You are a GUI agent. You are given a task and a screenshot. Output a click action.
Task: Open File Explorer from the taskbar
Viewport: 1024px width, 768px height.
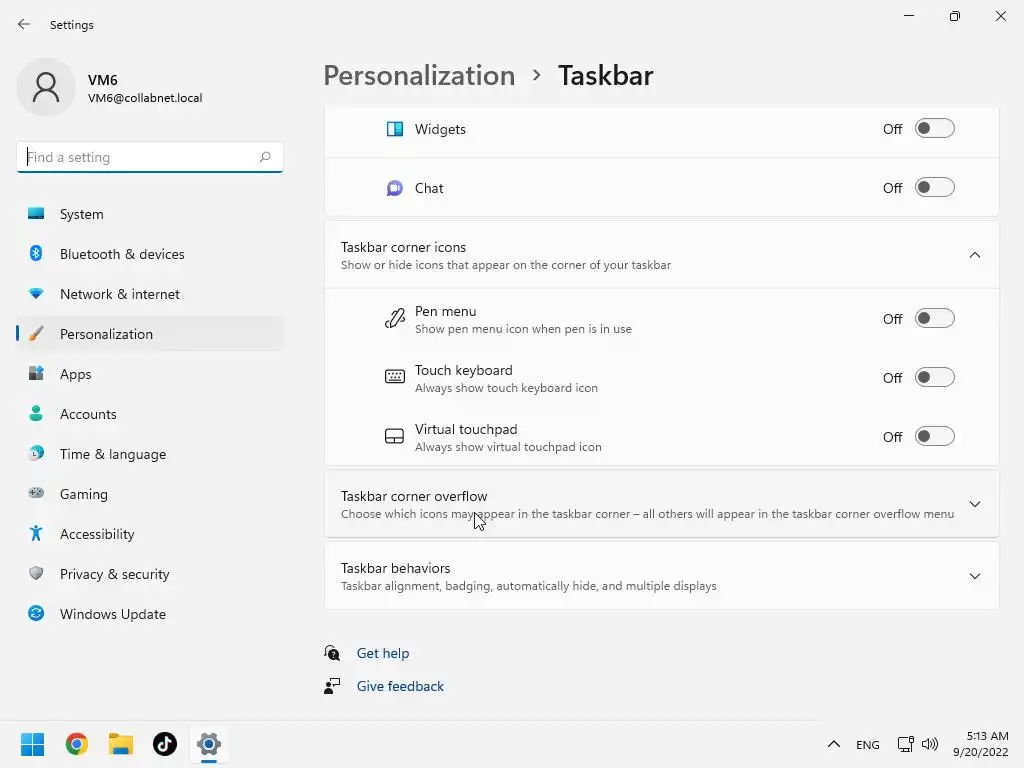point(121,744)
